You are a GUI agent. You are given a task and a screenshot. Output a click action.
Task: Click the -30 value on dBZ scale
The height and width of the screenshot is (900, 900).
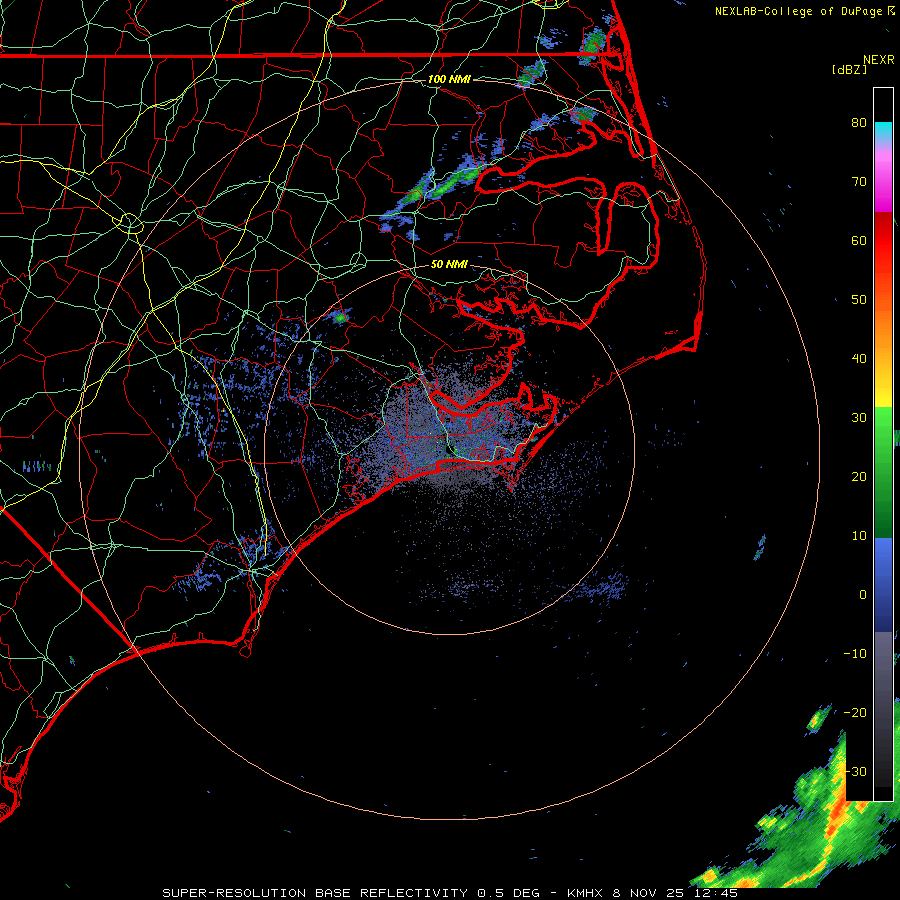(855, 772)
